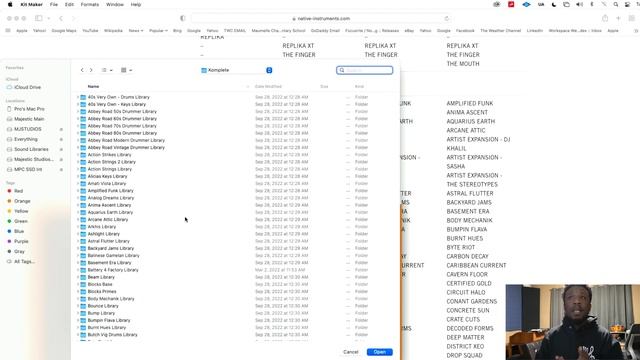Expand Action Strikes Library folder
Screen dimensions: 640x360
pyautogui.click(x=78, y=155)
